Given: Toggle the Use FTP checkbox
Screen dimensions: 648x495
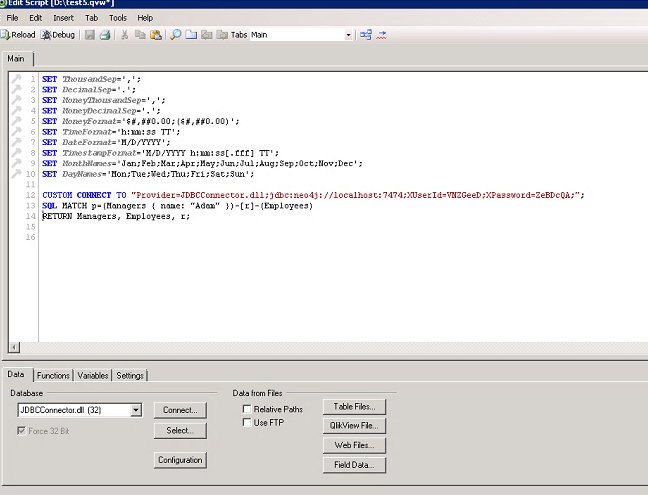Looking at the screenshot, I should pyautogui.click(x=247, y=423).
